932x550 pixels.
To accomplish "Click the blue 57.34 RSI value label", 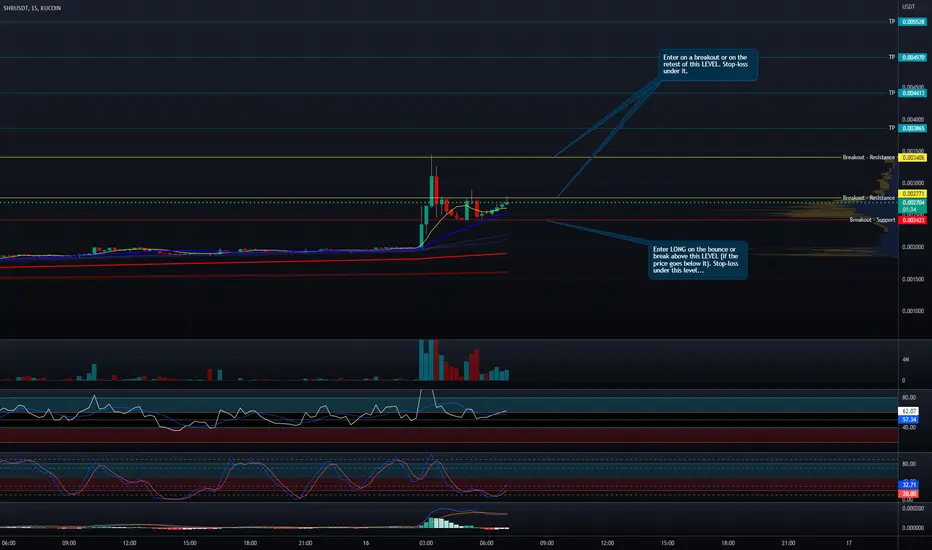I will click(909, 419).
